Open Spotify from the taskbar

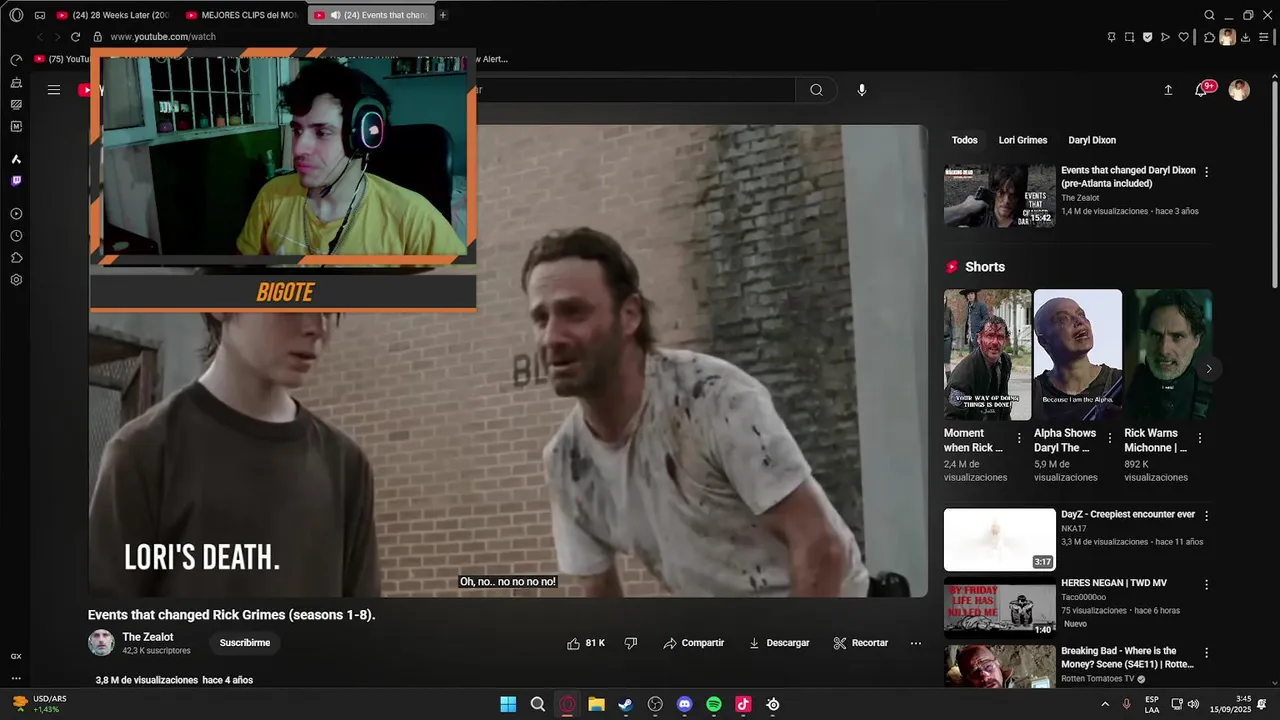click(714, 704)
